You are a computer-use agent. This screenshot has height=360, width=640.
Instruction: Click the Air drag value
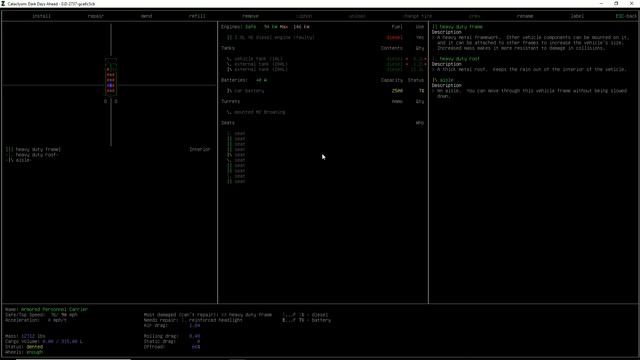point(195,325)
